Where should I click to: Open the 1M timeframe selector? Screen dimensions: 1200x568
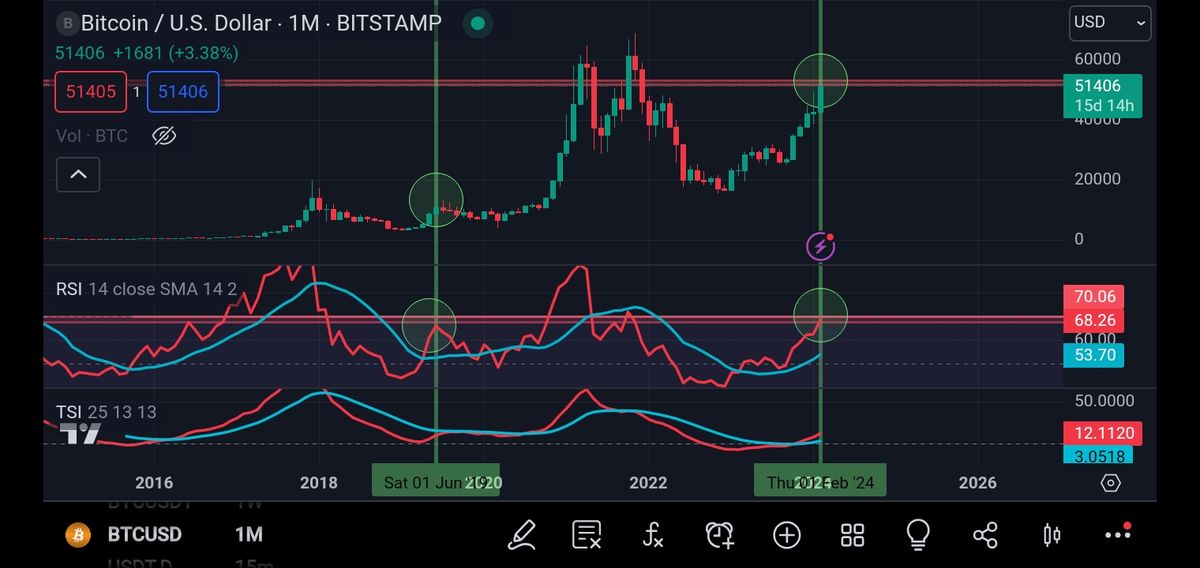[248, 535]
